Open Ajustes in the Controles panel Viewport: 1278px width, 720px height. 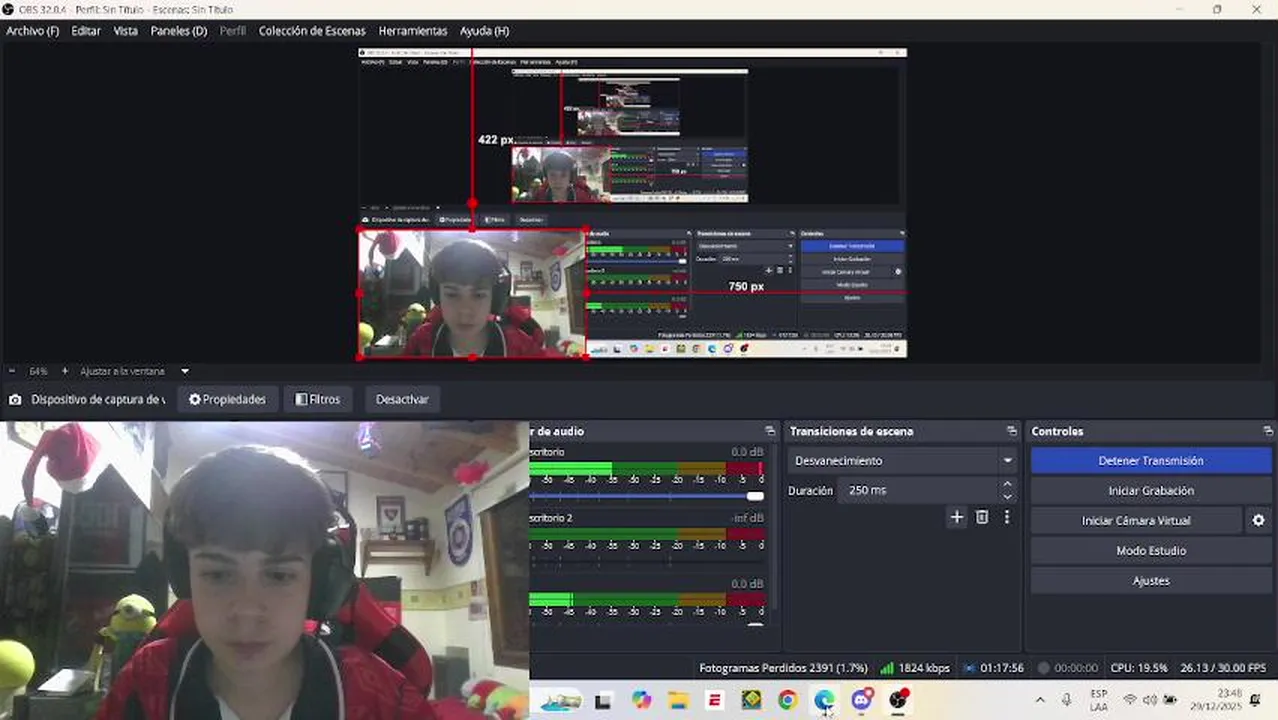[x=1151, y=581]
